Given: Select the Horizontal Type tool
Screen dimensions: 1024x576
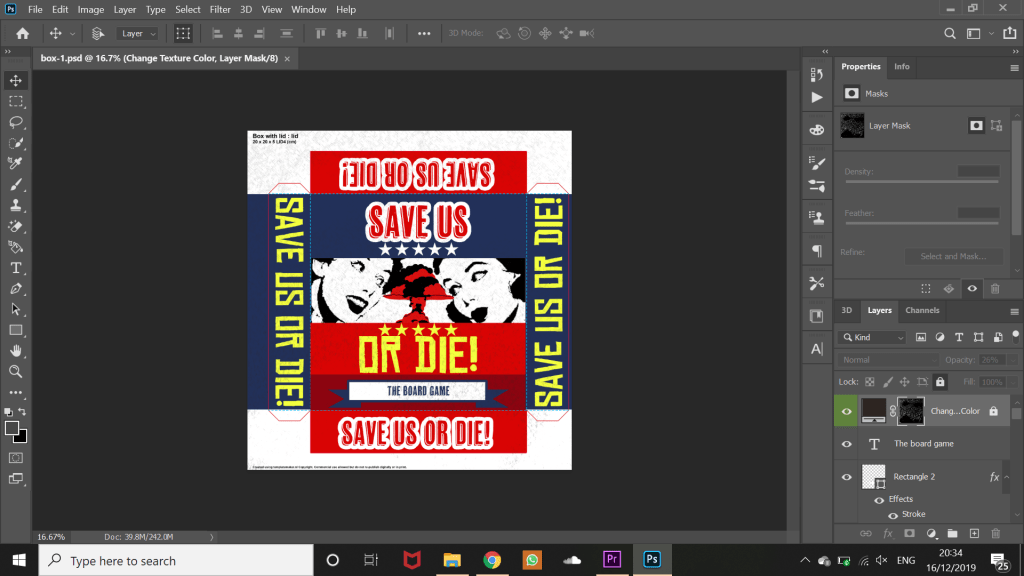Looking at the screenshot, I should click(16, 268).
